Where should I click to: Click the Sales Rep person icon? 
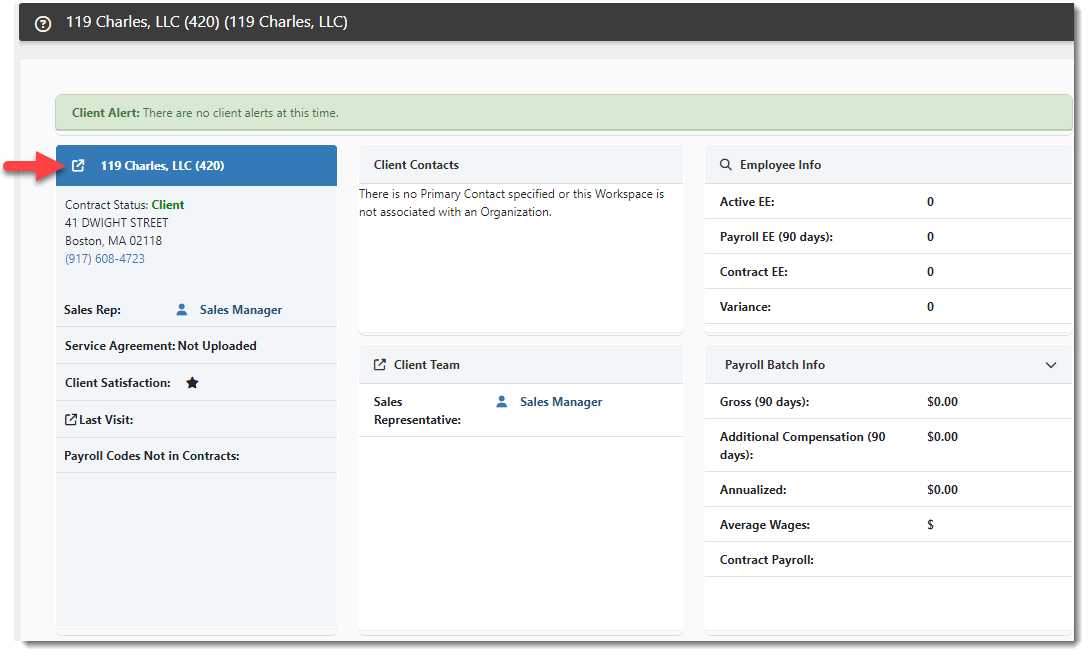(181, 310)
